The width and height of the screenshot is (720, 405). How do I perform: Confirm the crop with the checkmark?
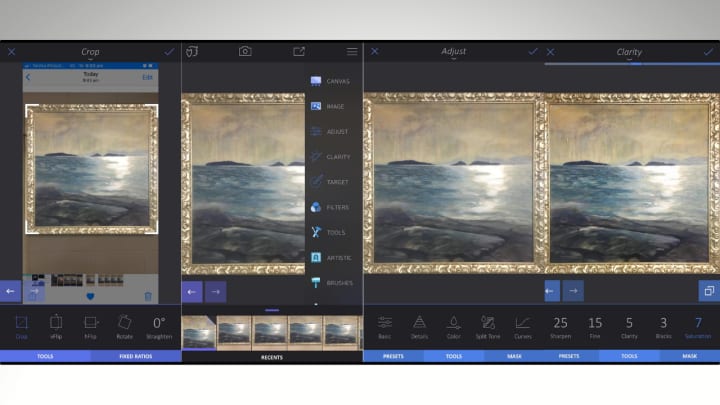tap(169, 52)
